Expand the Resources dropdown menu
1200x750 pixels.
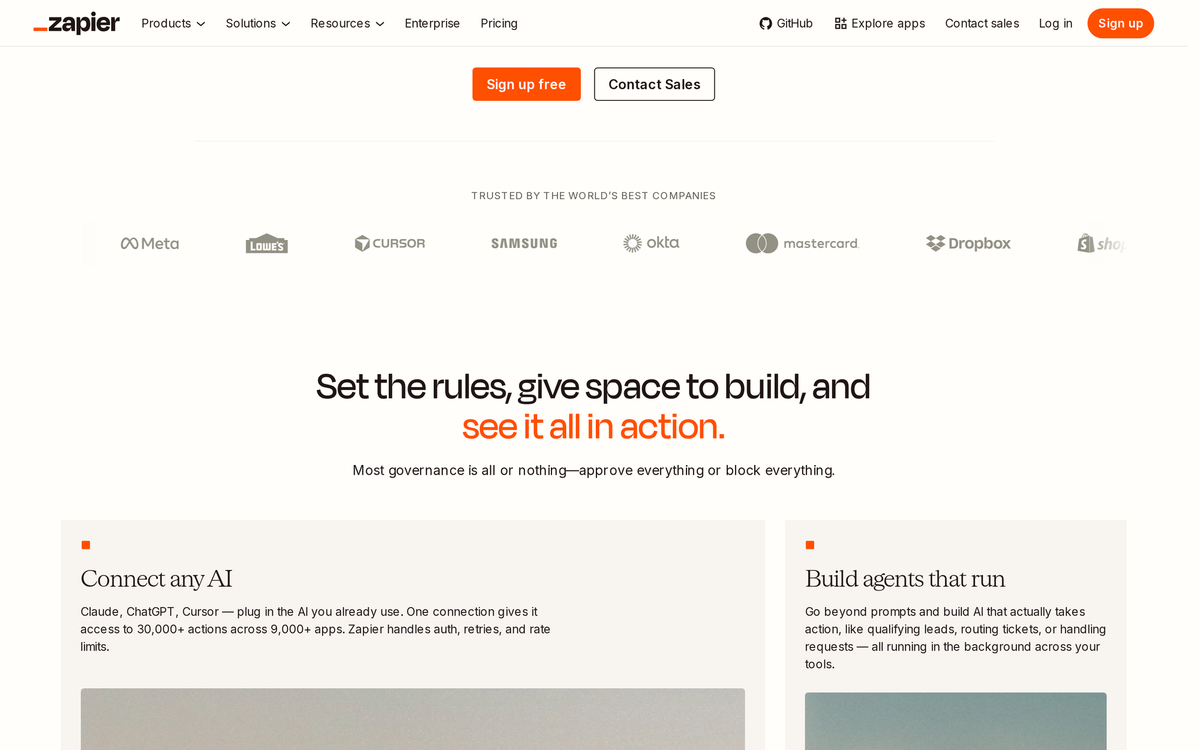(x=347, y=23)
